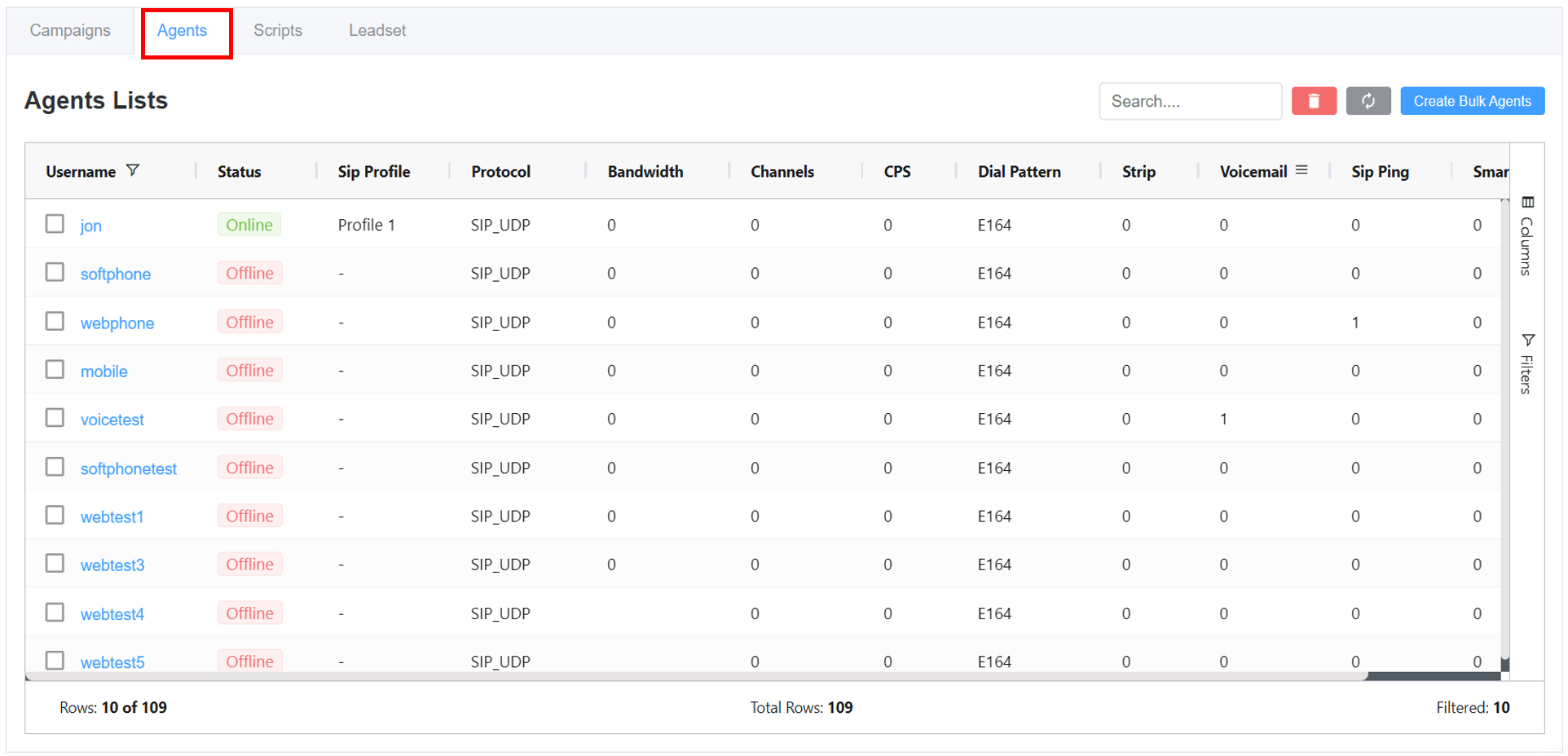Check the box next to voicetest
The width and height of the screenshot is (1568, 756).
pos(55,418)
